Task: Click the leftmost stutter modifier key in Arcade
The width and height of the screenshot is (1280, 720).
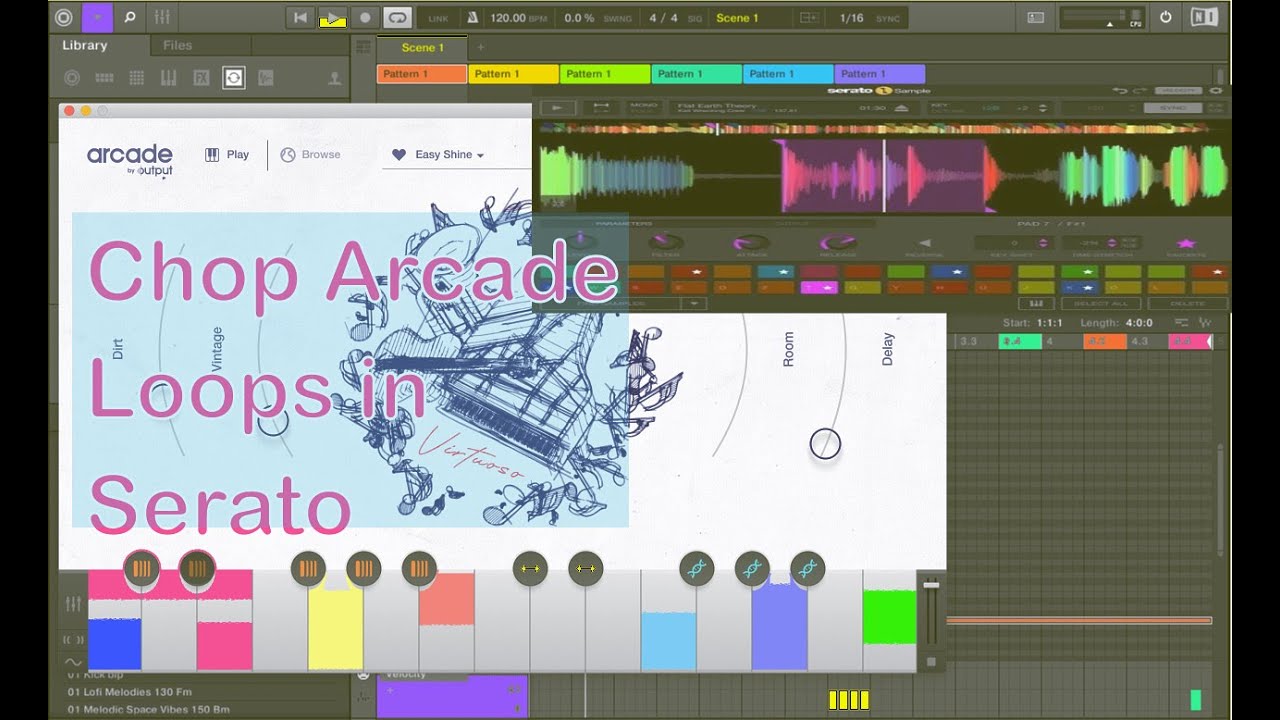Action: (142, 569)
